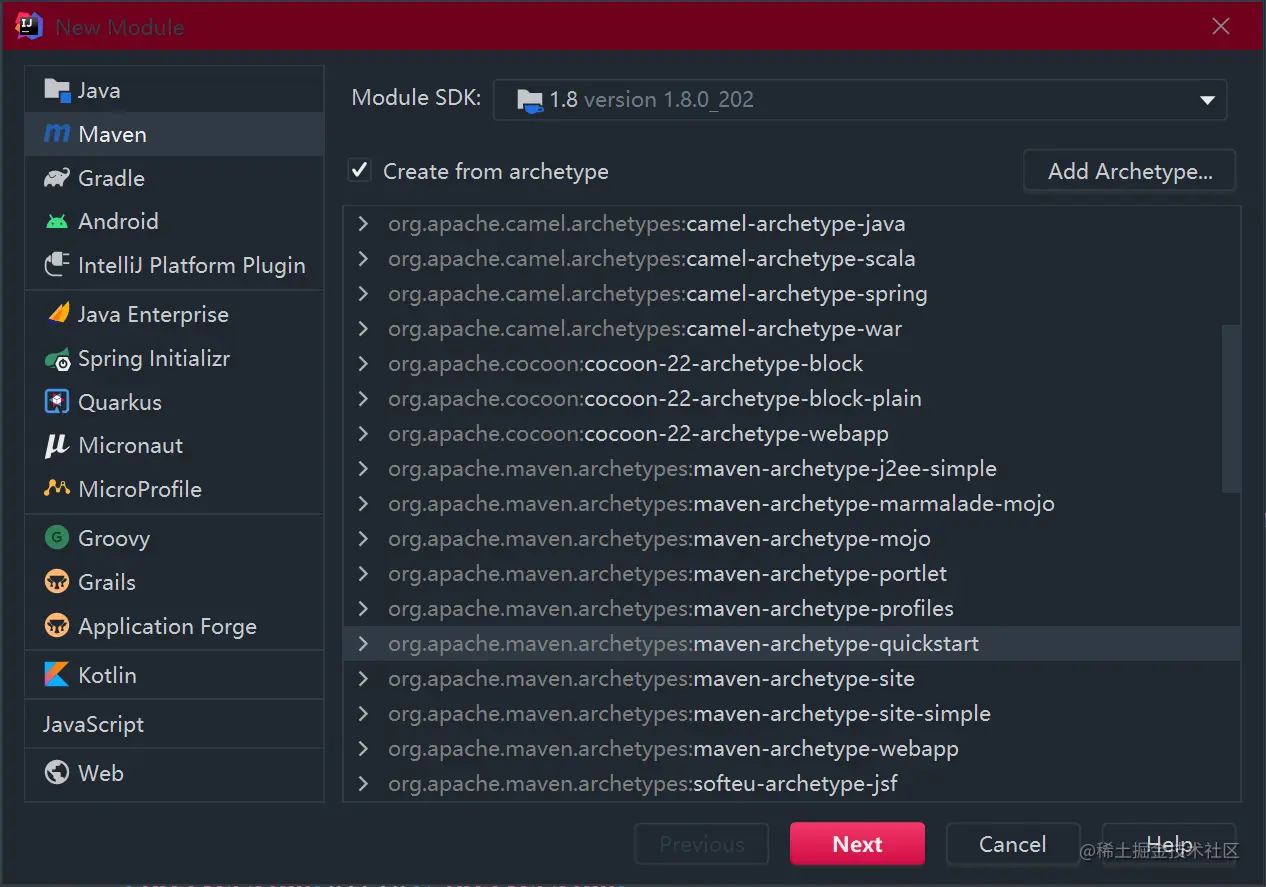Click the archetype list vertical scrollbar
This screenshot has width=1266, height=887.
1232,408
